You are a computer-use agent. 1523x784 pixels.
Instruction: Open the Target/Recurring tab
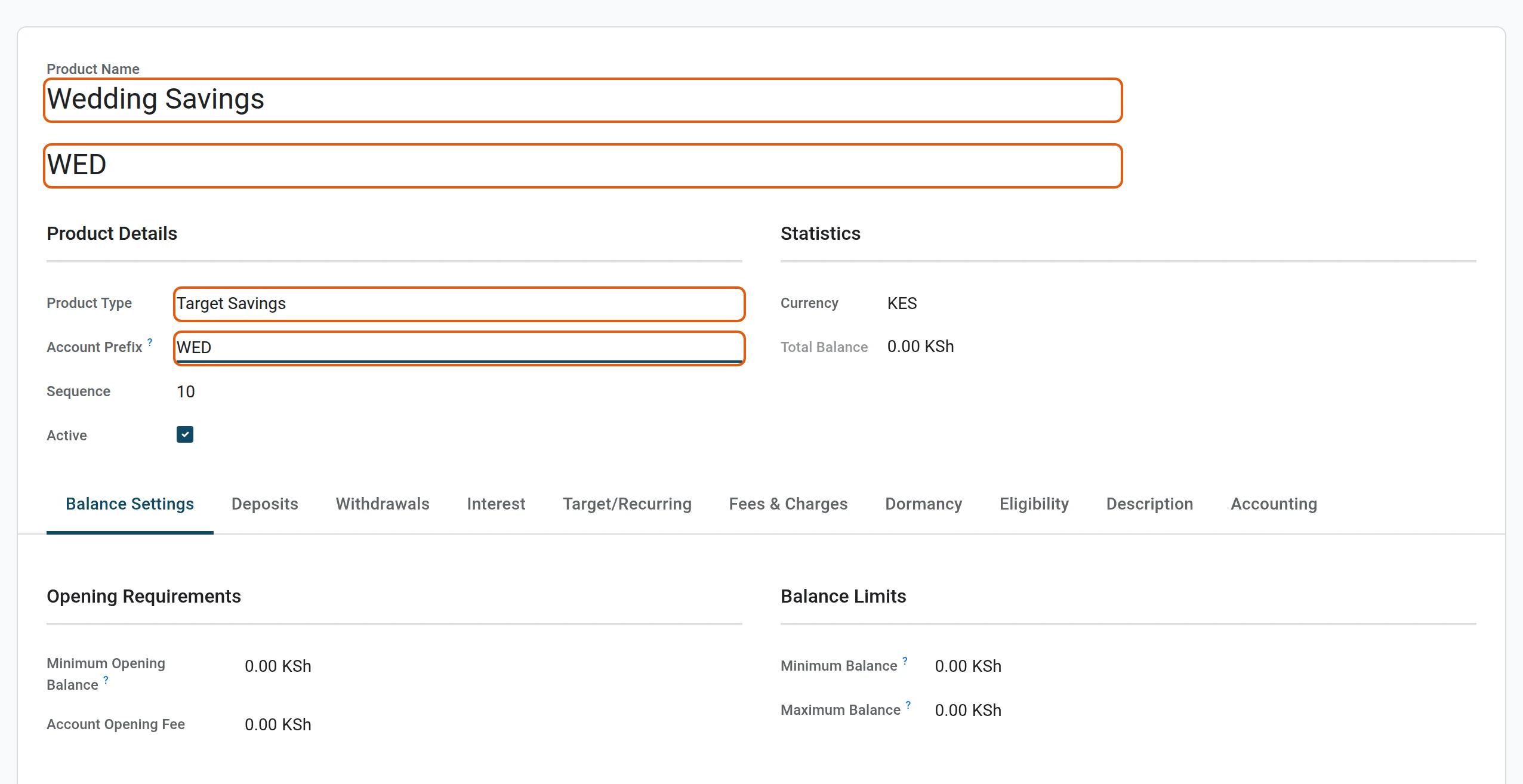[627, 504]
